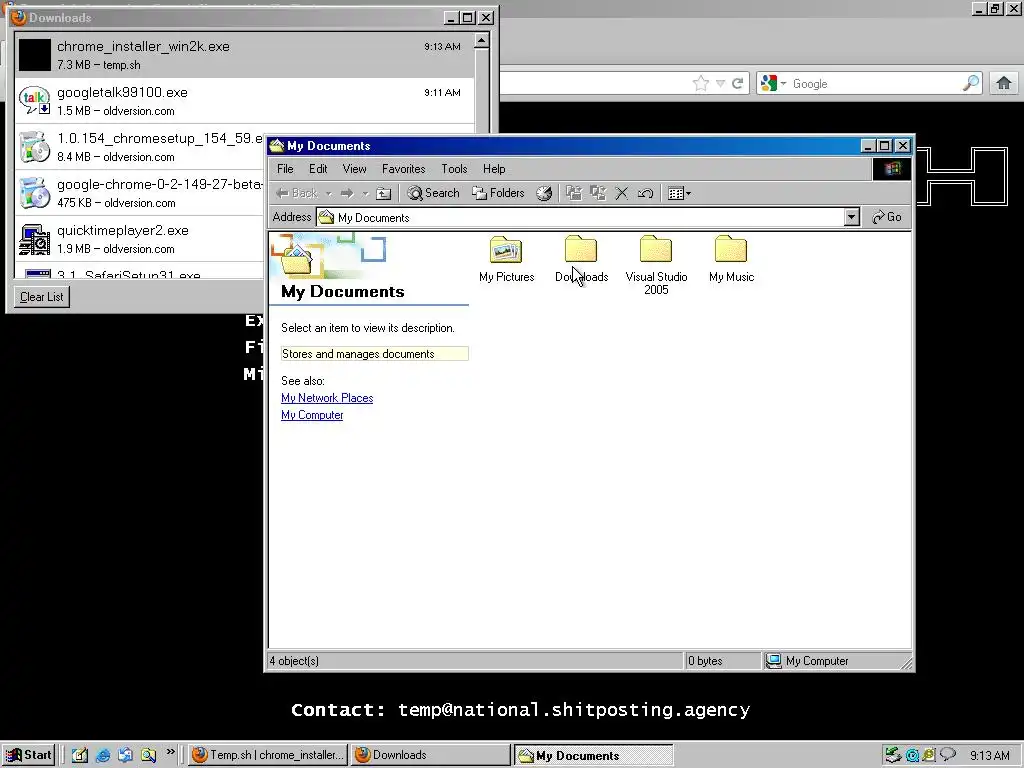Select the My Music folder
The width and height of the screenshot is (1024, 768).
[x=731, y=259]
